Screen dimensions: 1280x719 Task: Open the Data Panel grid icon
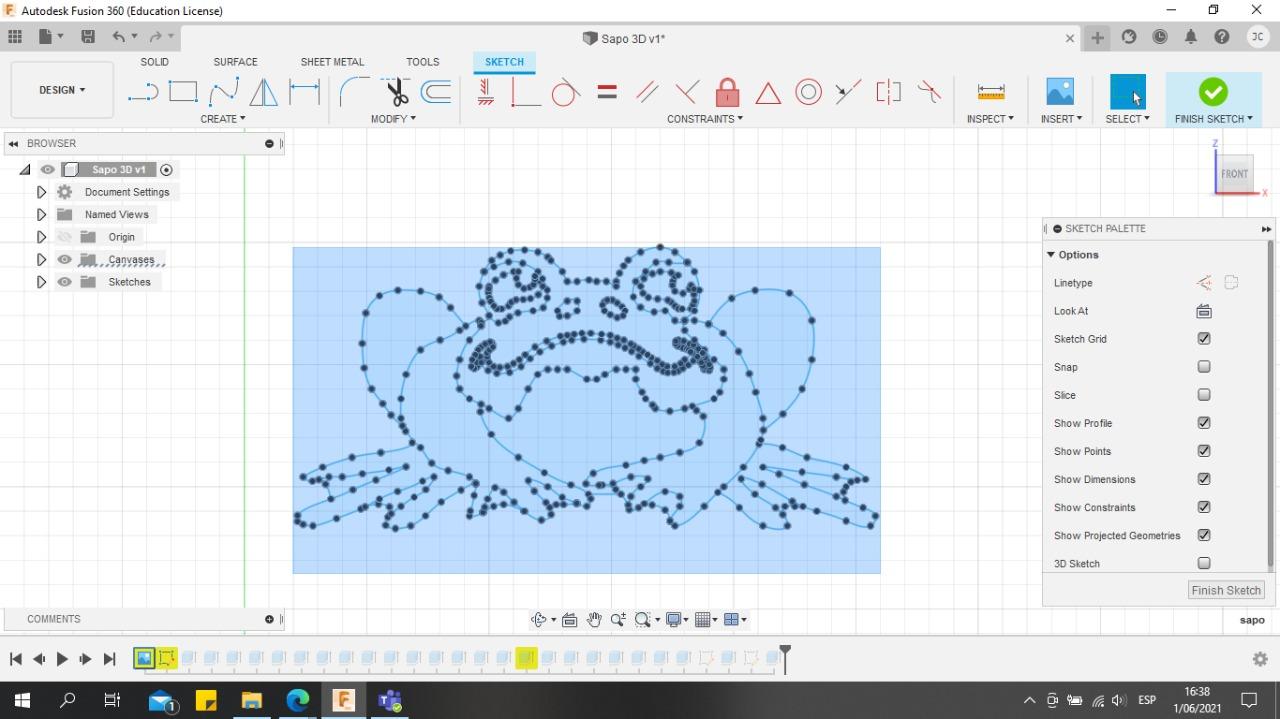point(15,37)
